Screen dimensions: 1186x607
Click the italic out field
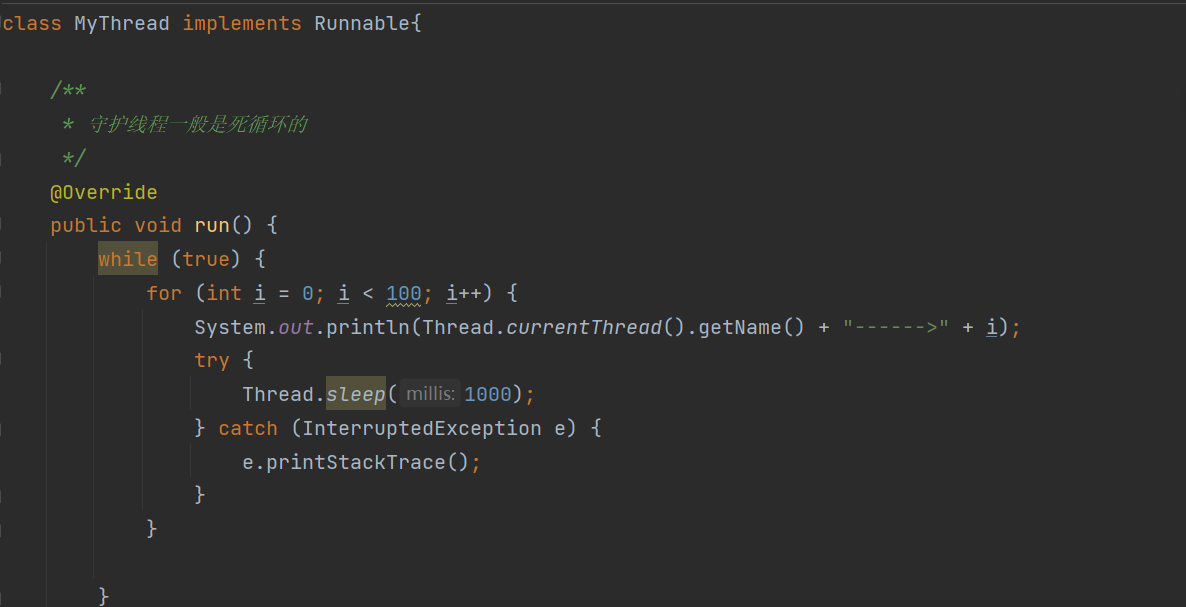tap(296, 327)
